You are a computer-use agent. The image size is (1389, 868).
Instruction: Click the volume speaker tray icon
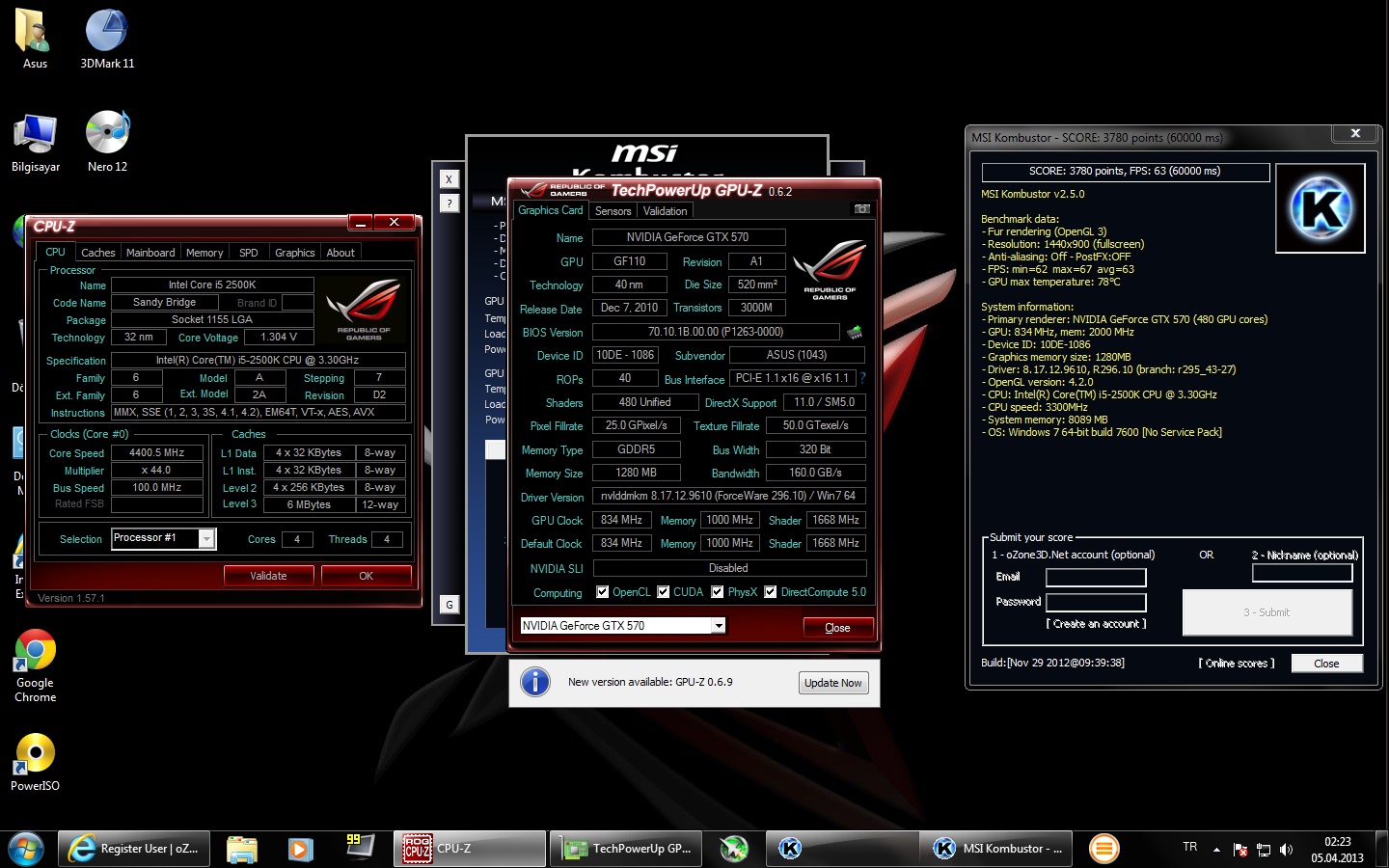pos(1286,850)
